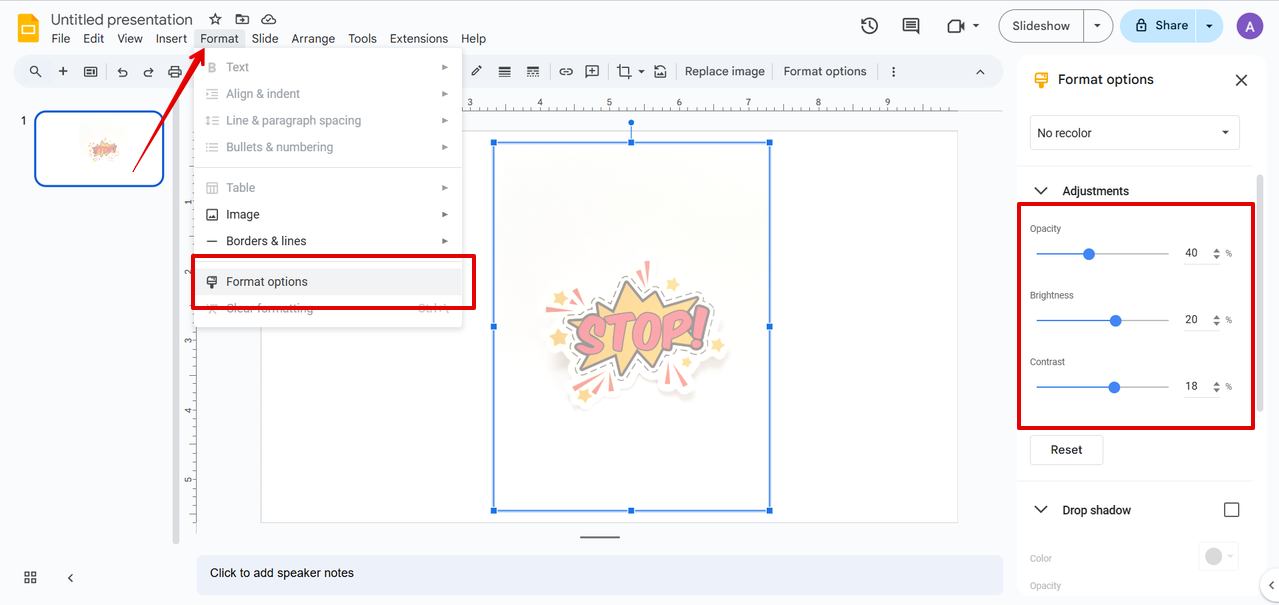This screenshot has width=1279, height=605.
Task: Hide the menus with collapse arrow
Action: 980,71
